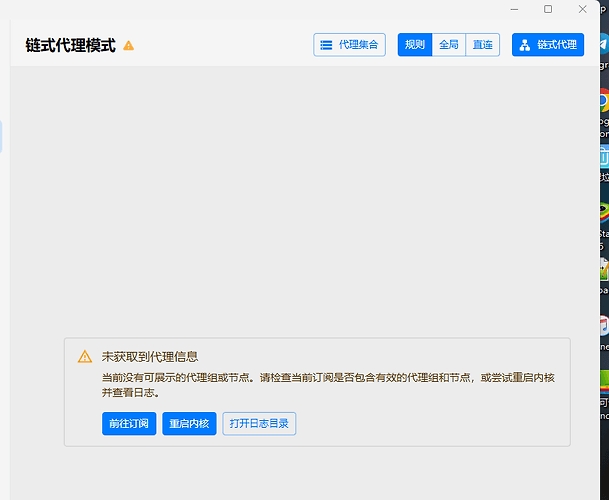This screenshot has height=500, width=609.
Task: Minimize the application window
Action: (514, 9)
